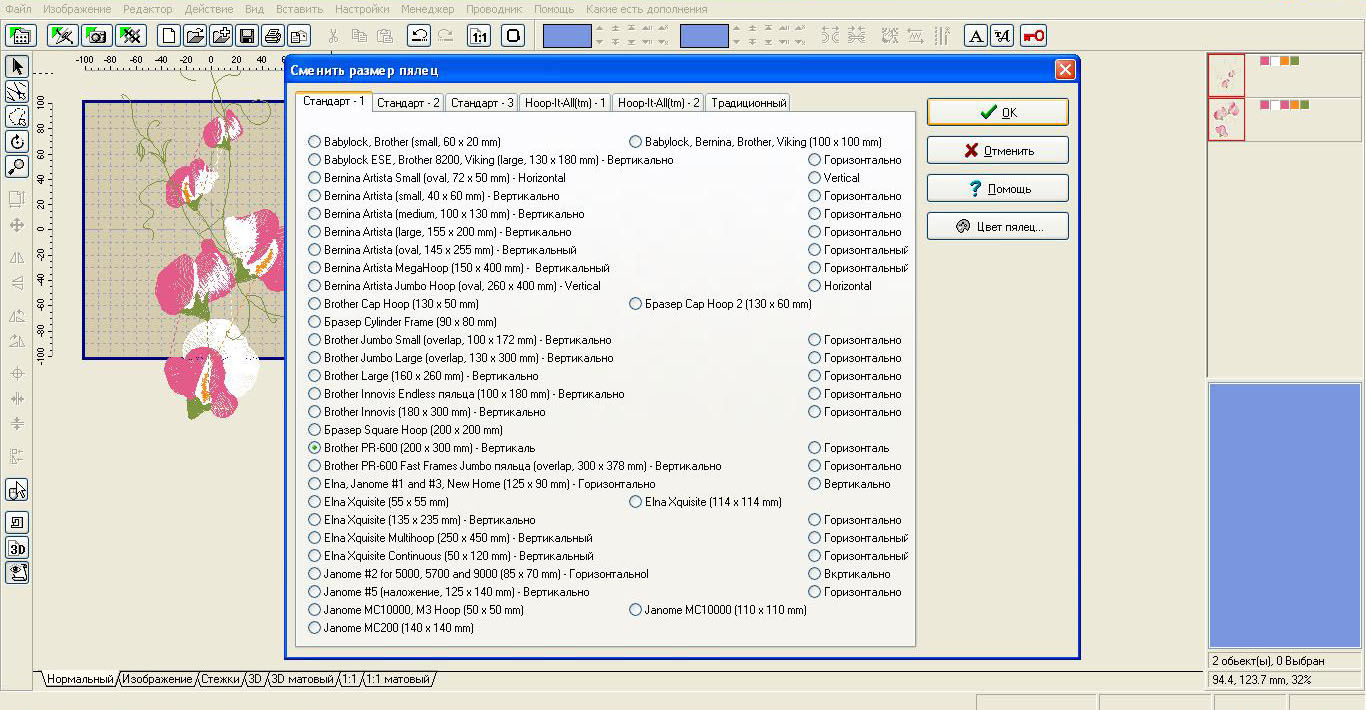1366x710 pixels.
Task: Click the Отменить button
Action: (998, 150)
